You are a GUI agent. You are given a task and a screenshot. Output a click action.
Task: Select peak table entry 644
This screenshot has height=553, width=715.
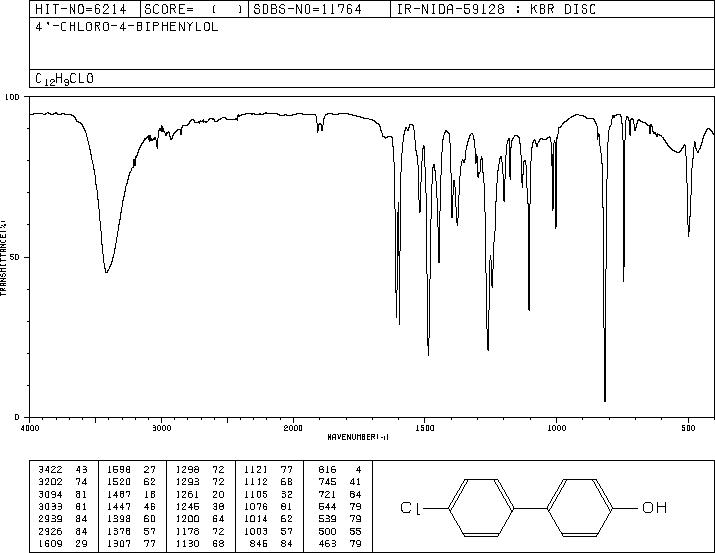point(327,506)
